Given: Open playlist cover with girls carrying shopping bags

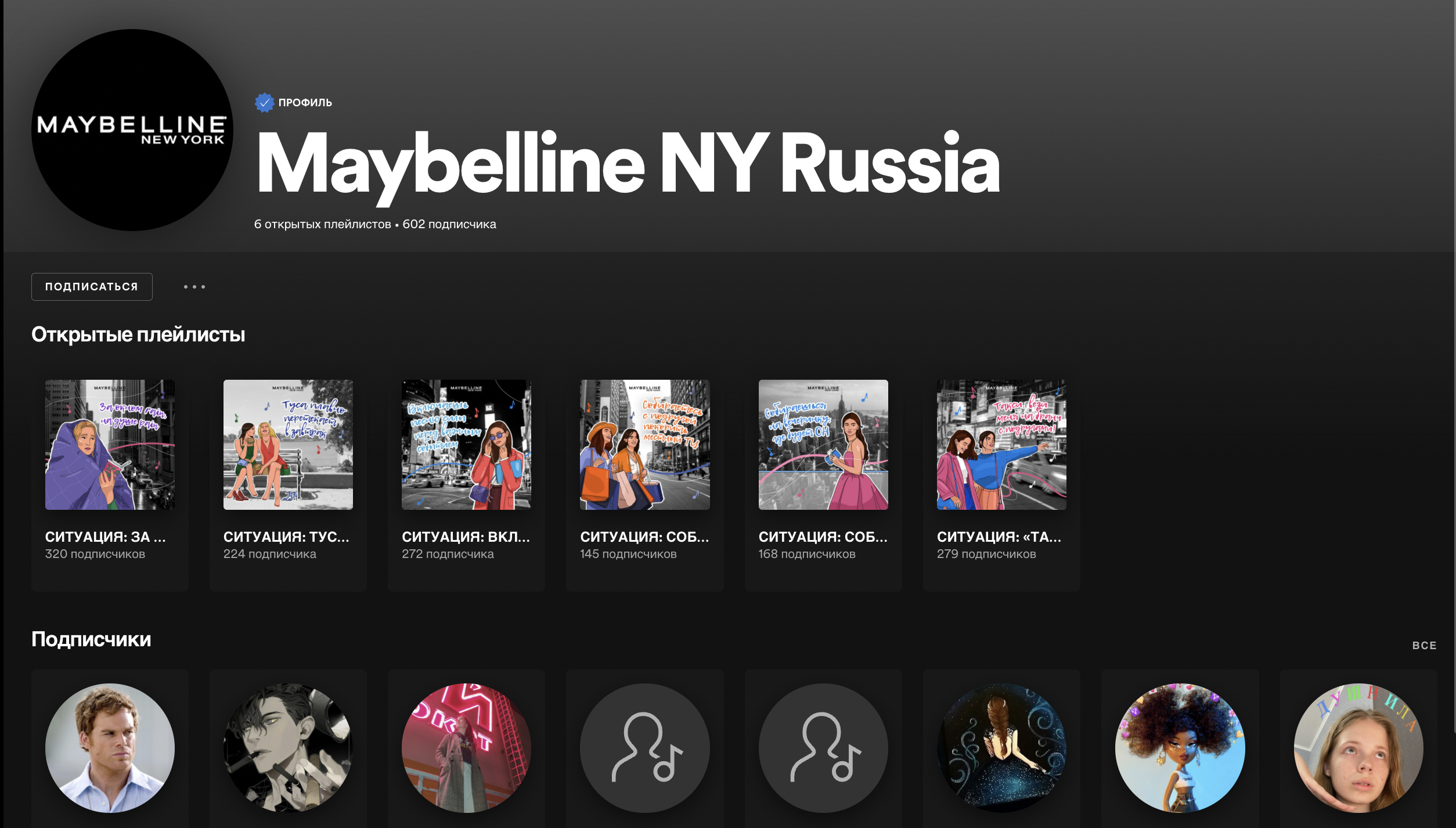Looking at the screenshot, I should pos(644,445).
